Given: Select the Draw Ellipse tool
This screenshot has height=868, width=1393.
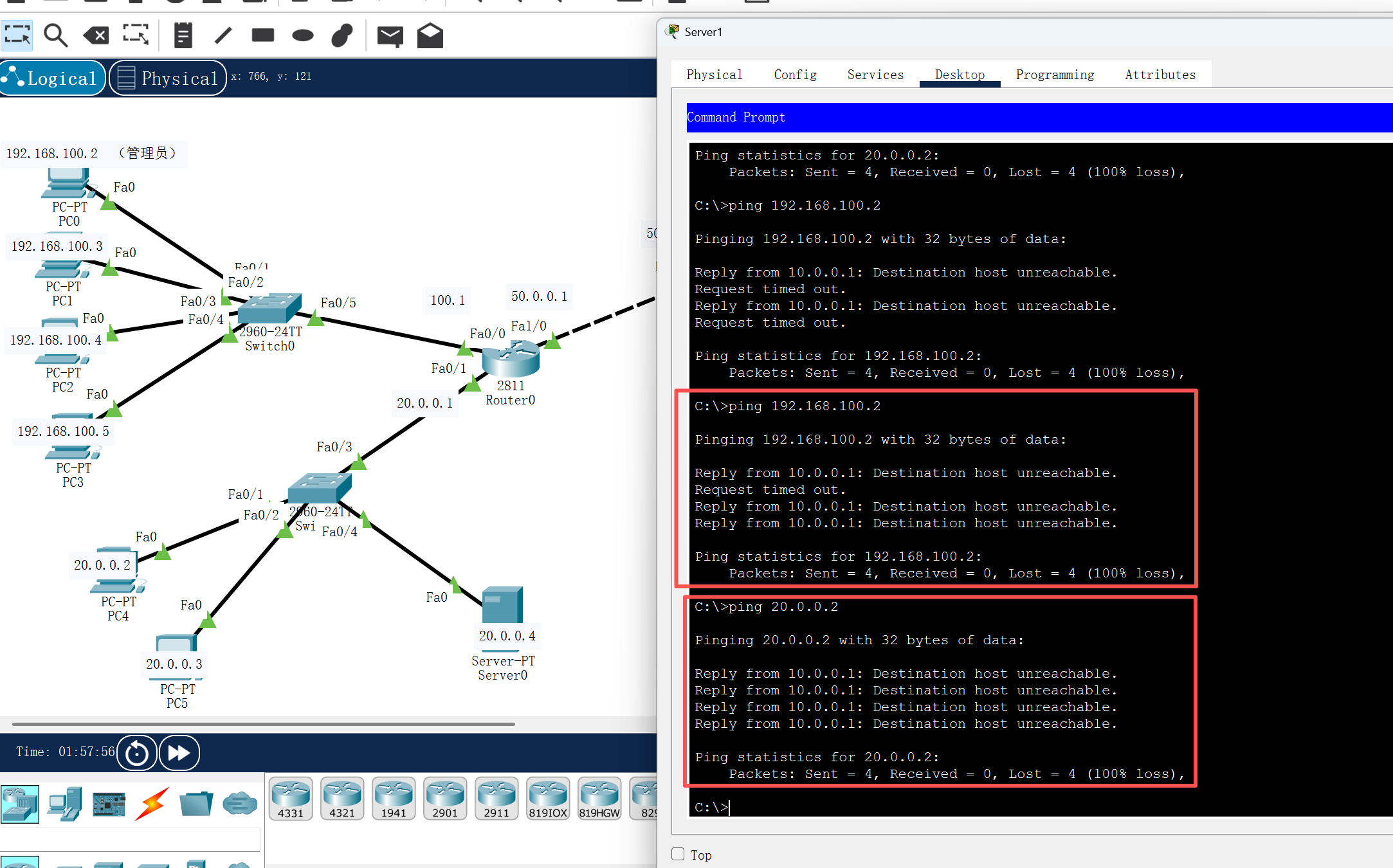Looking at the screenshot, I should [x=302, y=35].
